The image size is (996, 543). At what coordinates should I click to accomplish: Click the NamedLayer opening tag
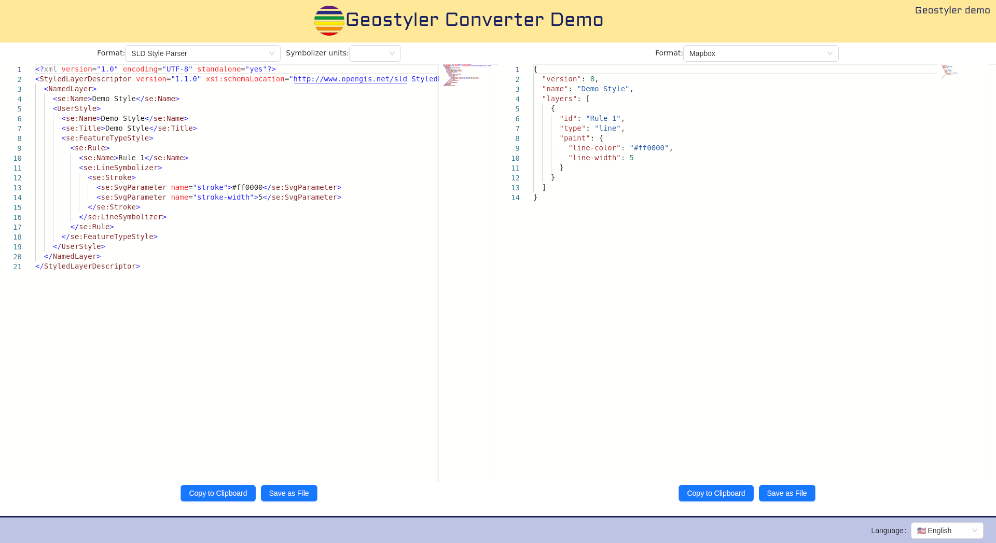point(71,89)
